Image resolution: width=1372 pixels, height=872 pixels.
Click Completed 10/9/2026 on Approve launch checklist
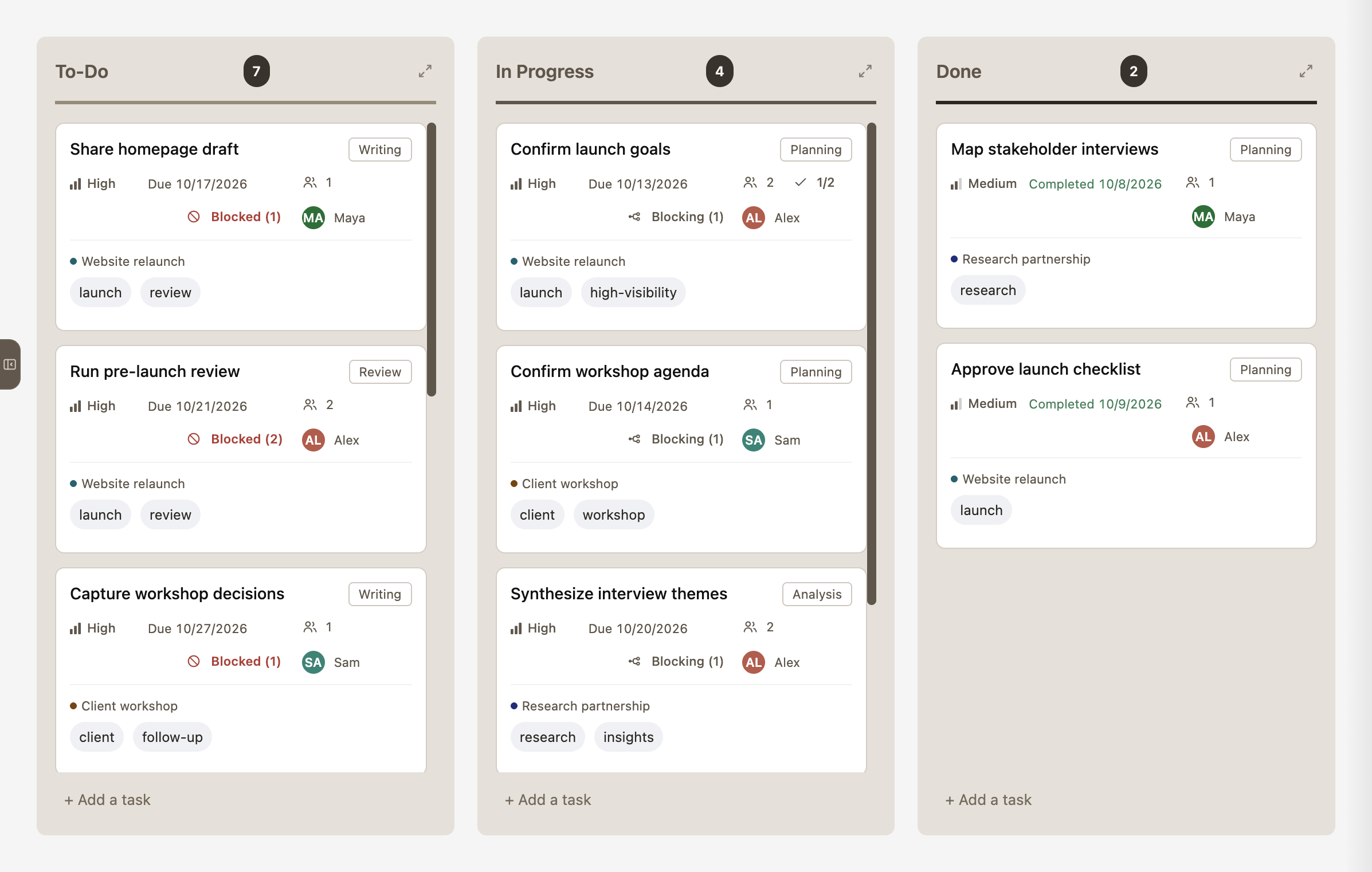click(x=1095, y=404)
